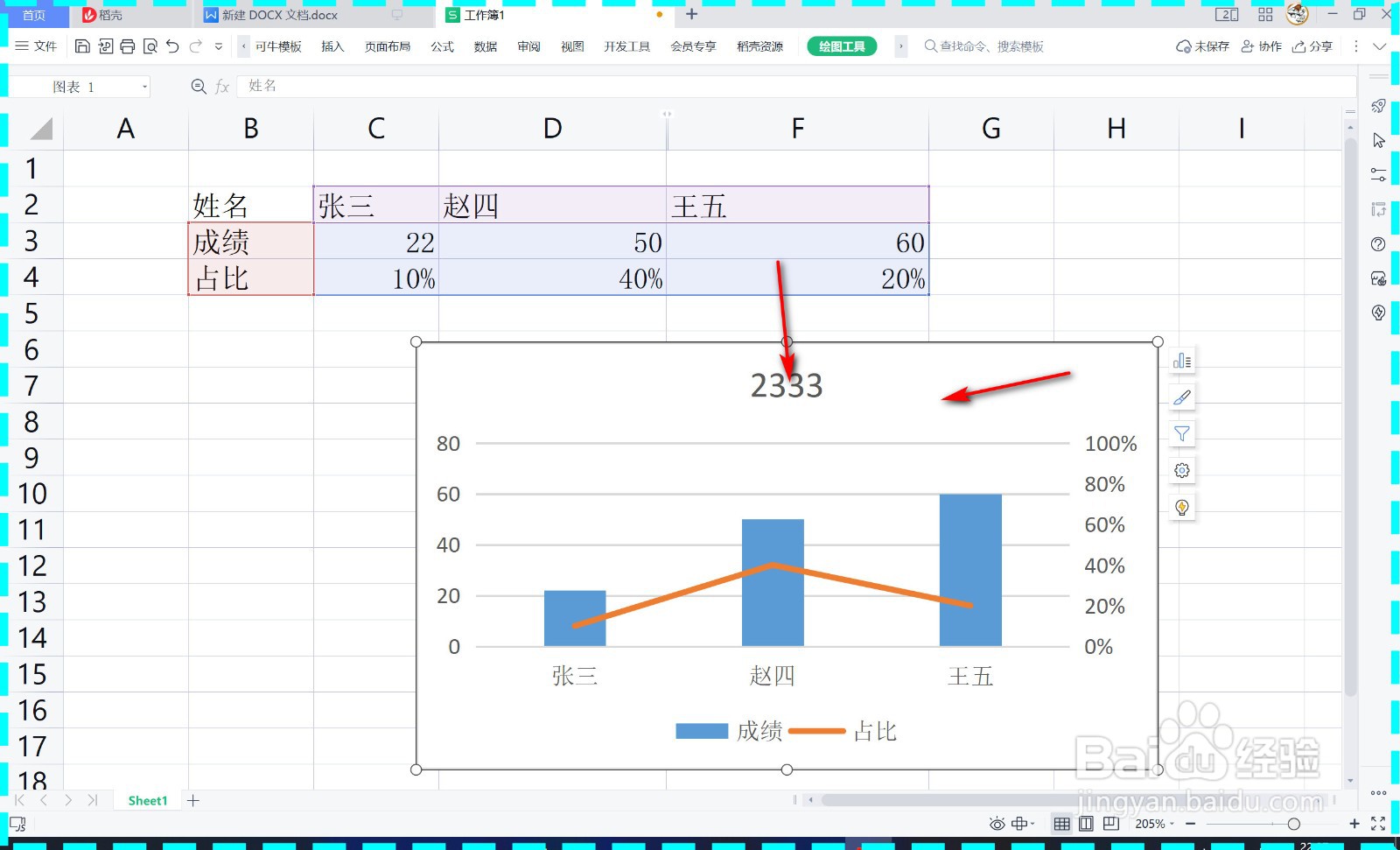Click the zoom slider handle in the status bar
The height and width of the screenshot is (850, 1400).
1293,824
